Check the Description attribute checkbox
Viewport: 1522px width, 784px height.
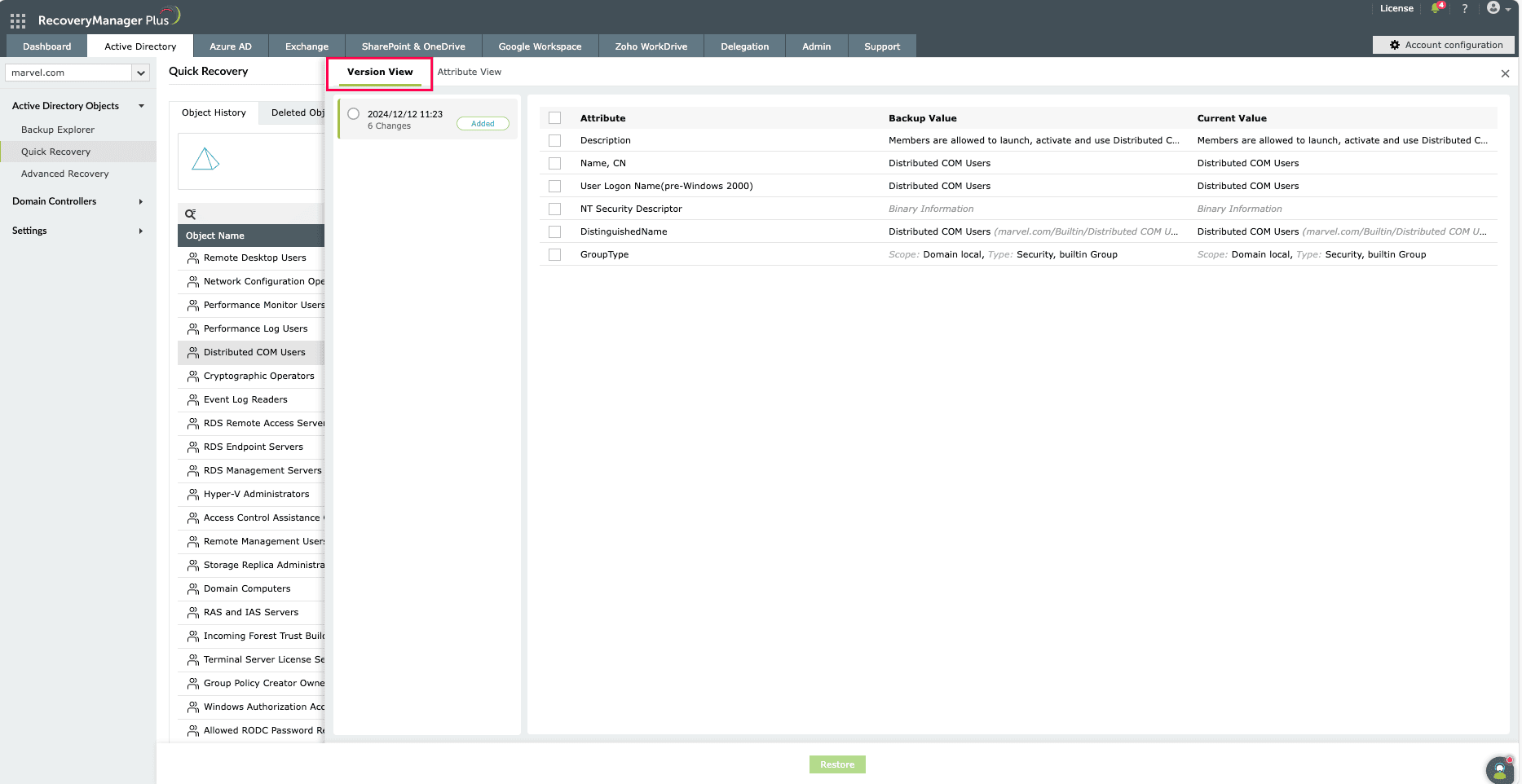tap(555, 141)
